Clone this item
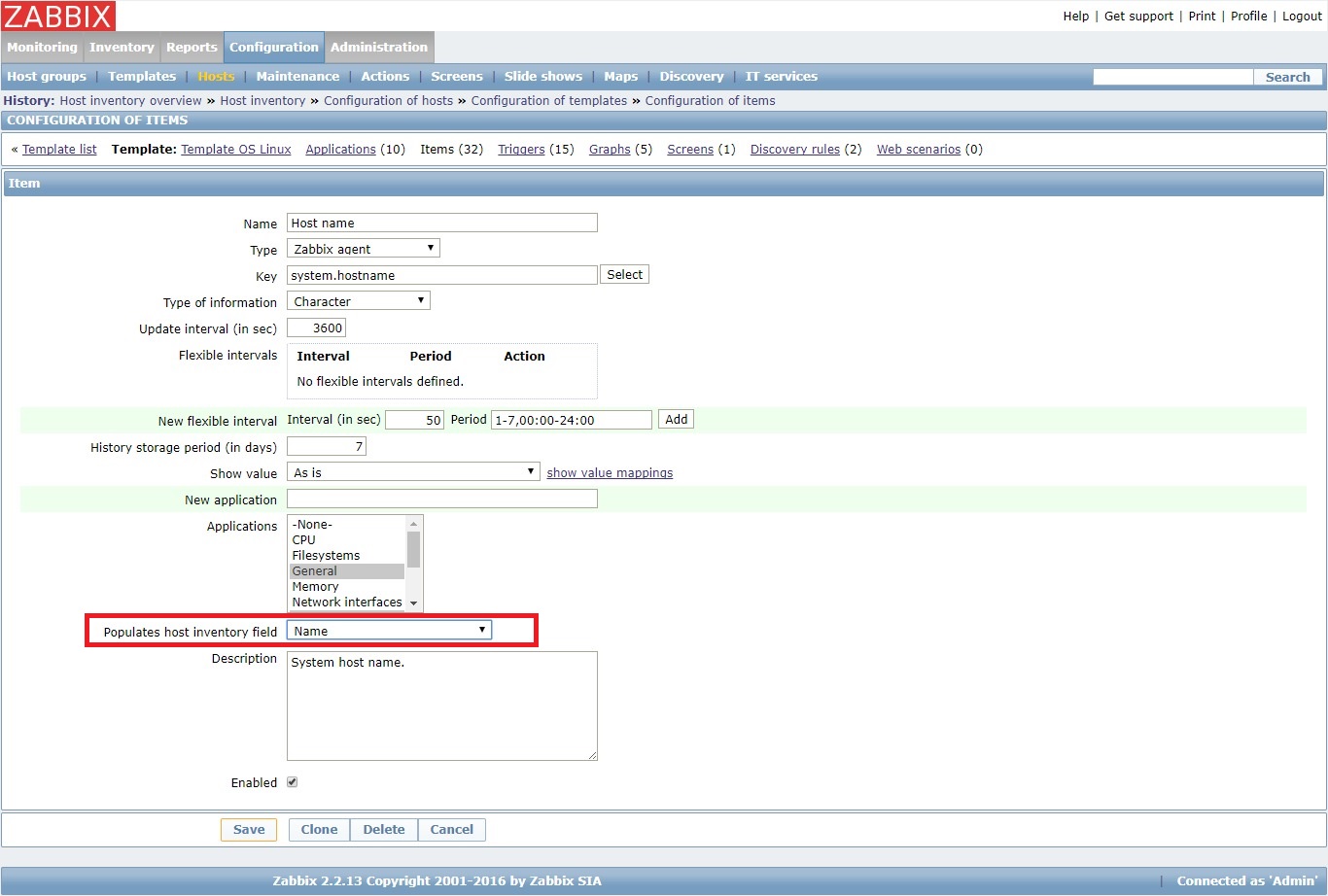The image size is (1328, 896). 318,829
